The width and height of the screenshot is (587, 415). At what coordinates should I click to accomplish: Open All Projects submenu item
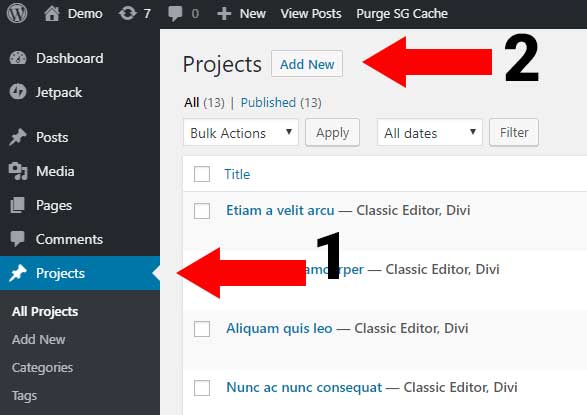(45, 312)
